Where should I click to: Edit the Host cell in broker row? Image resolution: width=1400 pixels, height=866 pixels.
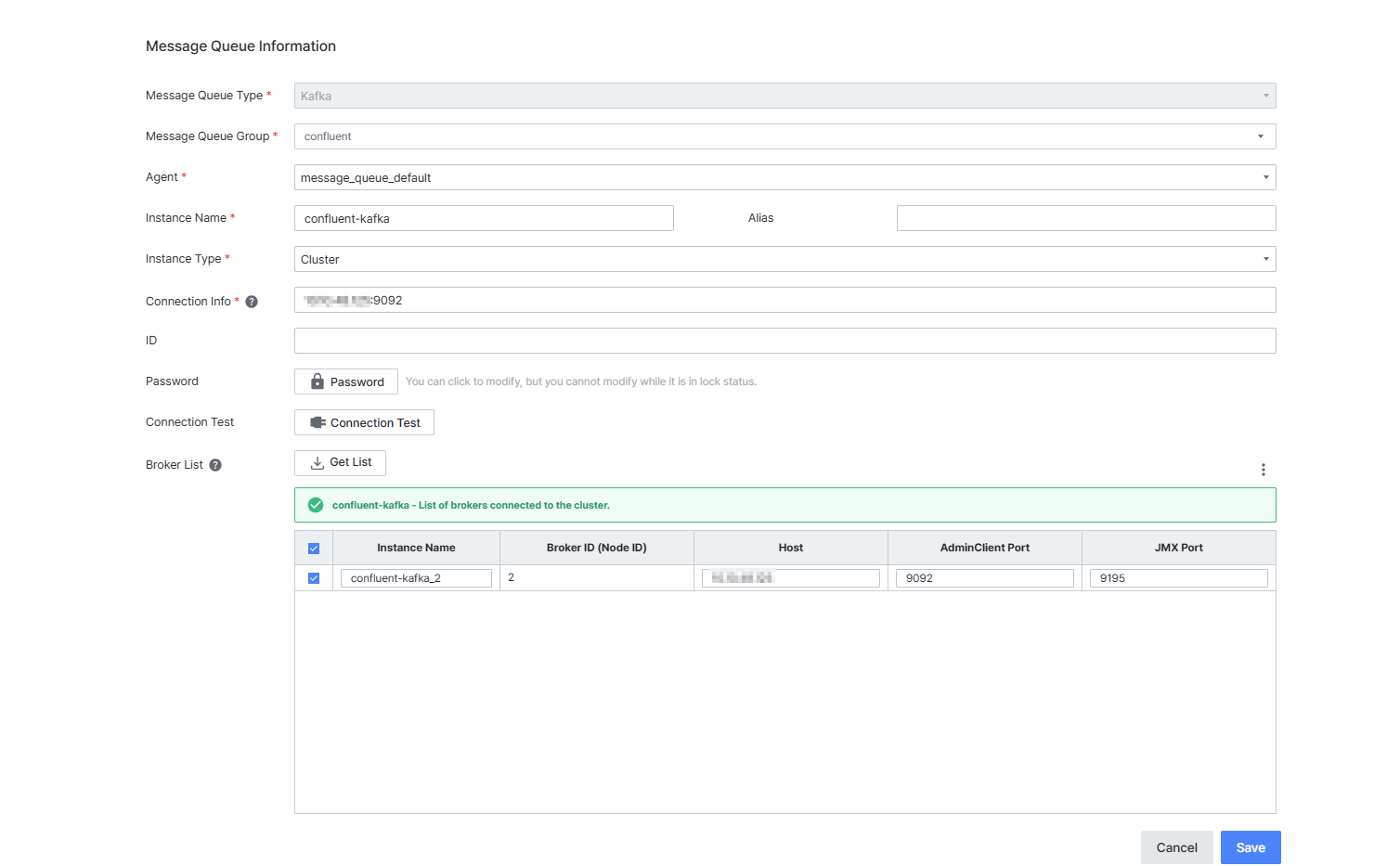click(791, 578)
